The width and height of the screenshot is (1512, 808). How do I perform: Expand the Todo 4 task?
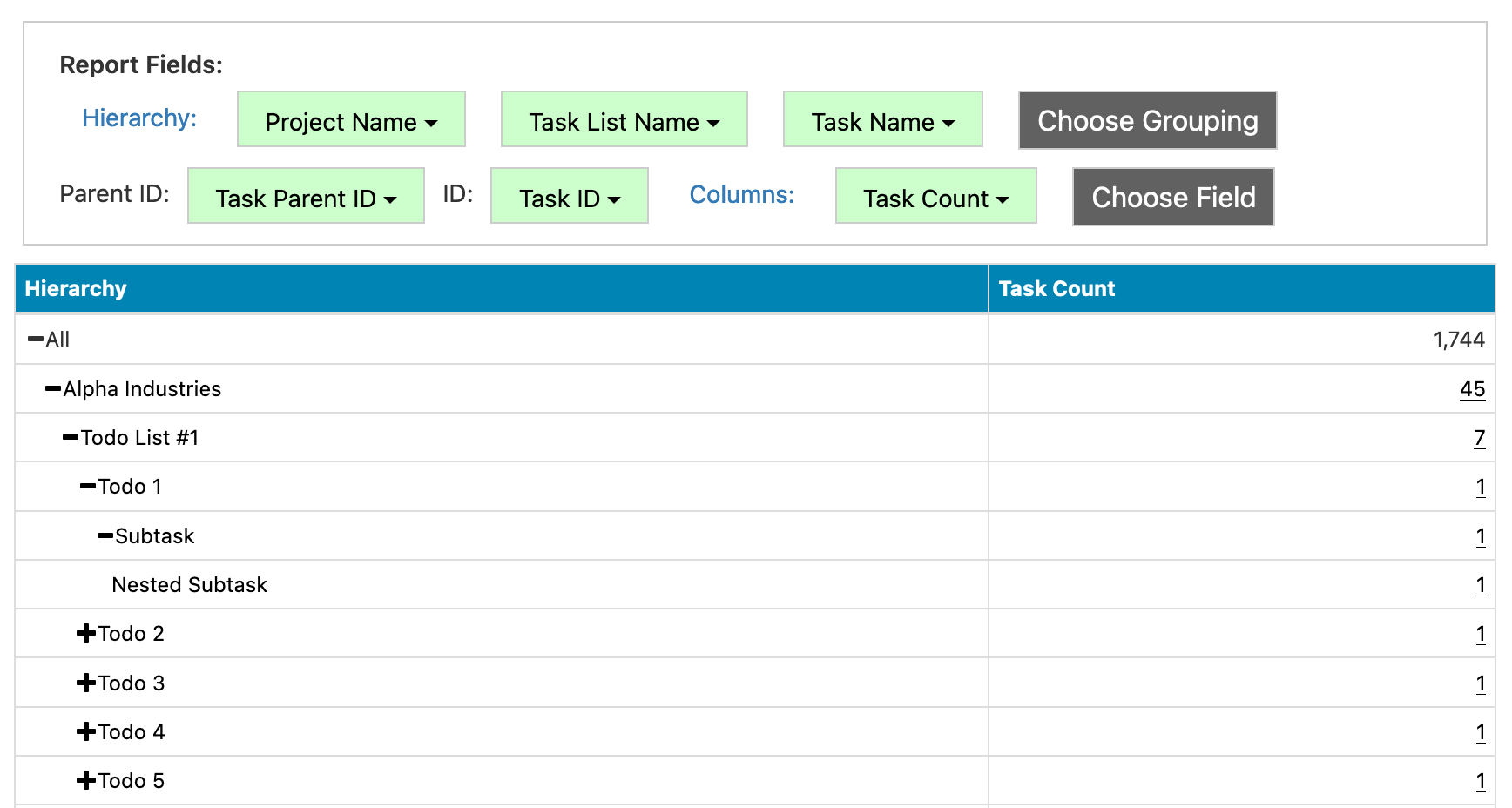[x=86, y=731]
